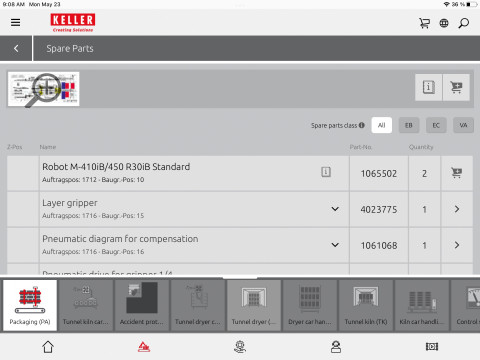Open info for Robot M-410iB/450 row
This screenshot has height=360, width=480.
[x=326, y=172]
